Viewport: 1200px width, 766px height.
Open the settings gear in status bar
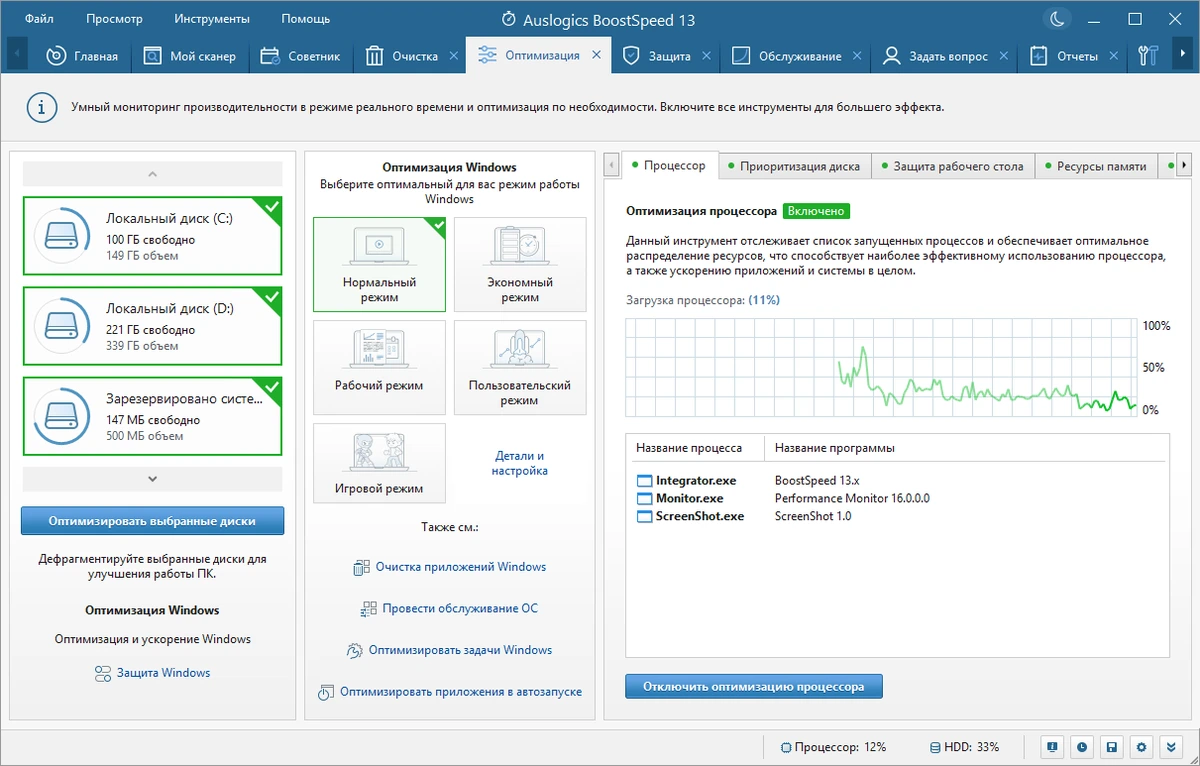(1141, 747)
